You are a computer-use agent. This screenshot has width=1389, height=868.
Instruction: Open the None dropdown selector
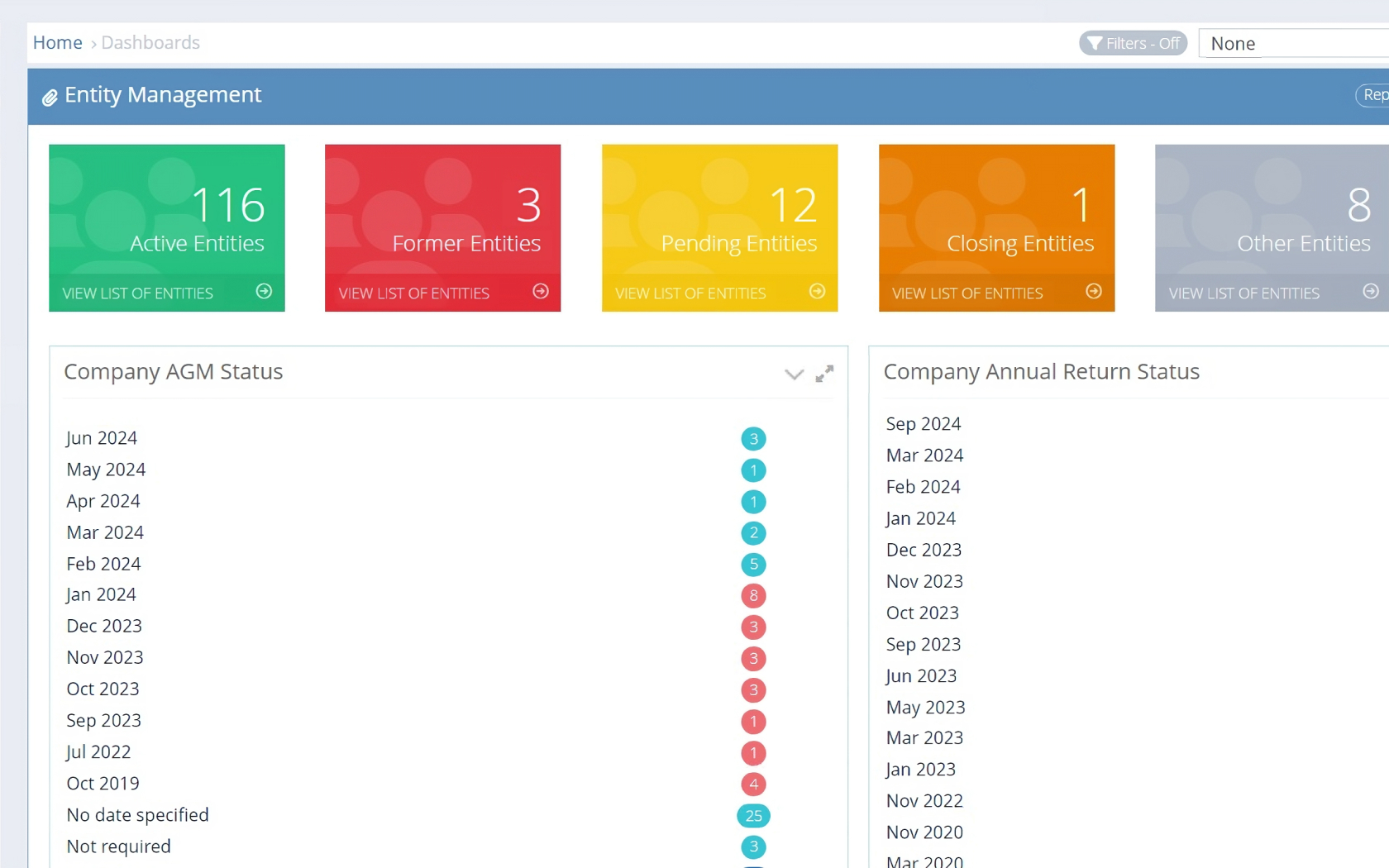pos(1294,43)
